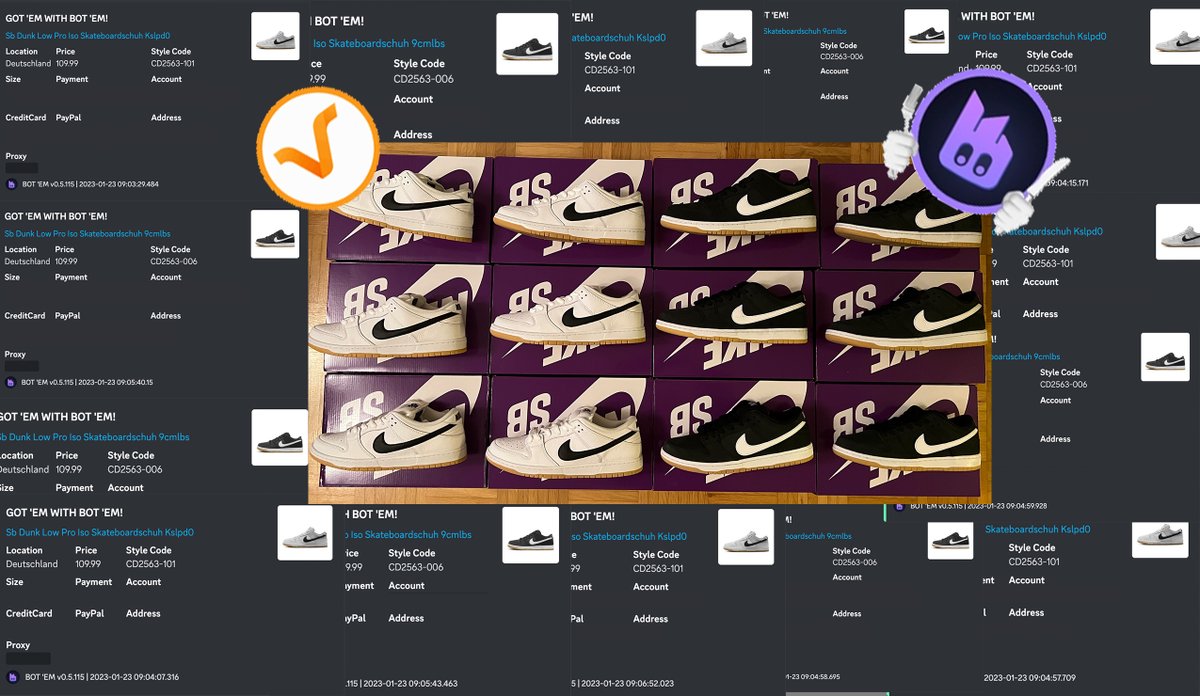Select the 'BOT 'EM v0.5.115 | 2023-01-23 09:05:40.15' footer text
Screen dimensions: 1200x696
(87, 382)
